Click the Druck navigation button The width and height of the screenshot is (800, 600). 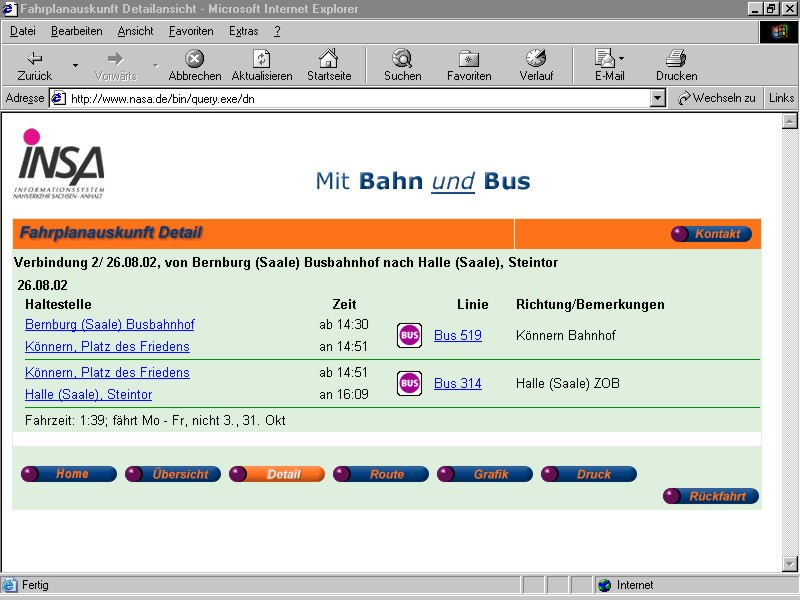[589, 474]
